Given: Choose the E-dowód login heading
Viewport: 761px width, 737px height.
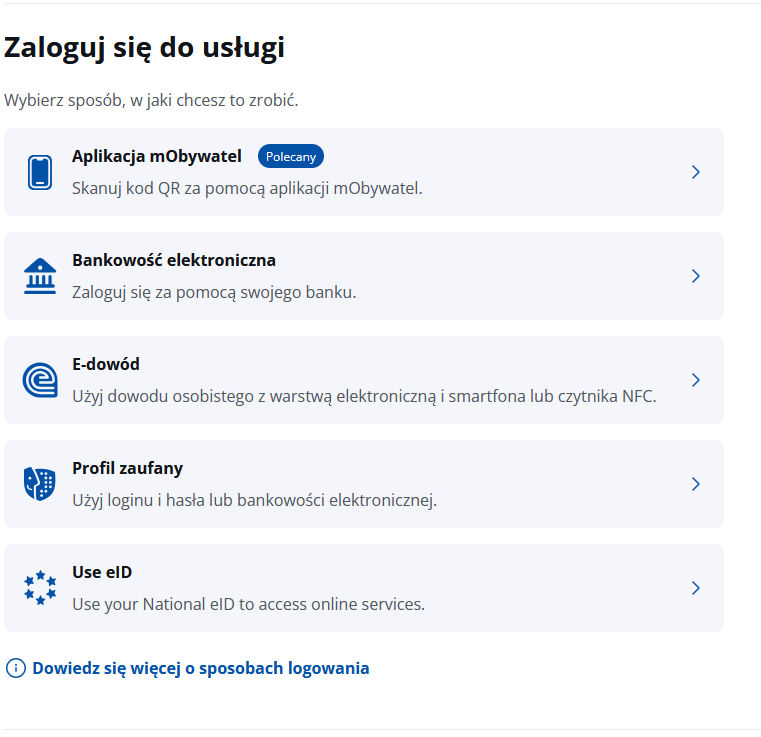Looking at the screenshot, I should pos(106,364).
